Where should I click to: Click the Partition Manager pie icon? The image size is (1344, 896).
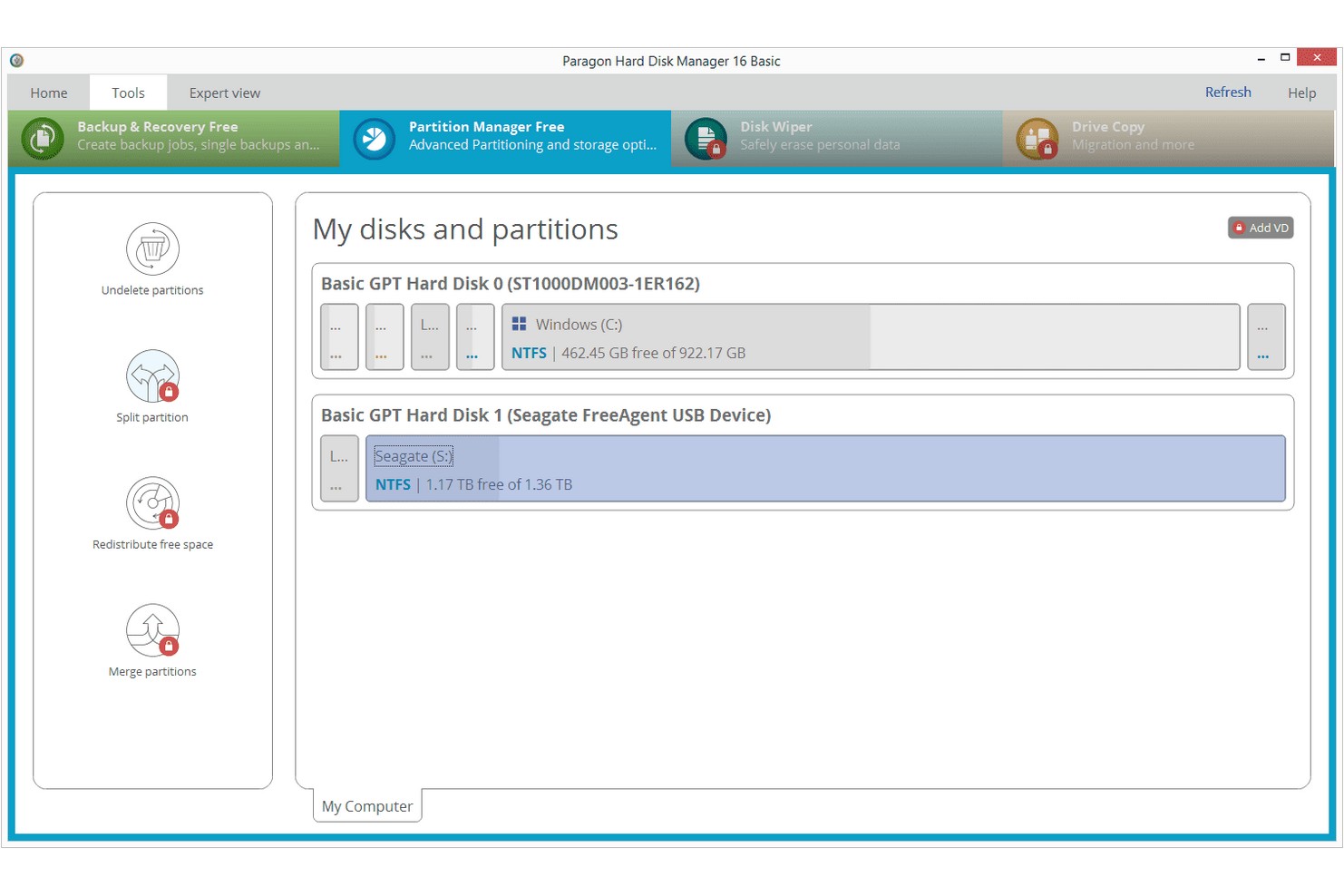point(374,139)
